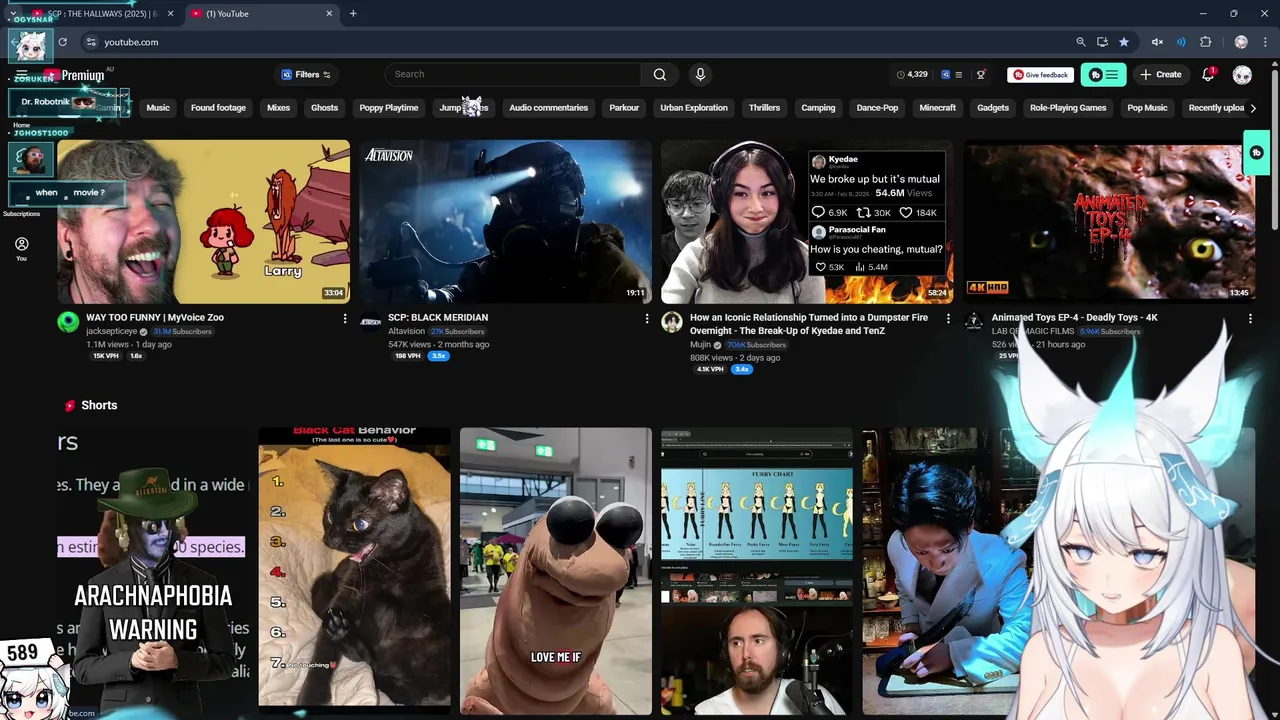Screen dimensions: 1280x720
Task: Open options menu for Animated Toys EP-4
Action: coord(1250,319)
